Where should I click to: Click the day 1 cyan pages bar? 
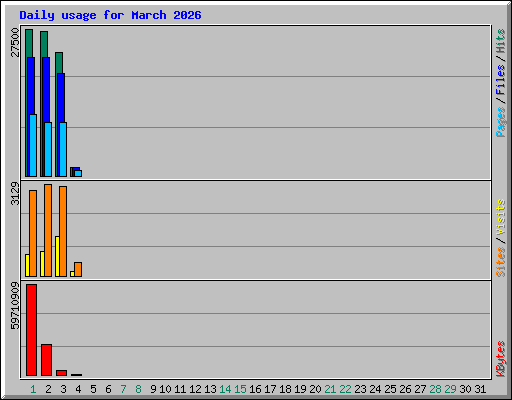(x=33, y=145)
